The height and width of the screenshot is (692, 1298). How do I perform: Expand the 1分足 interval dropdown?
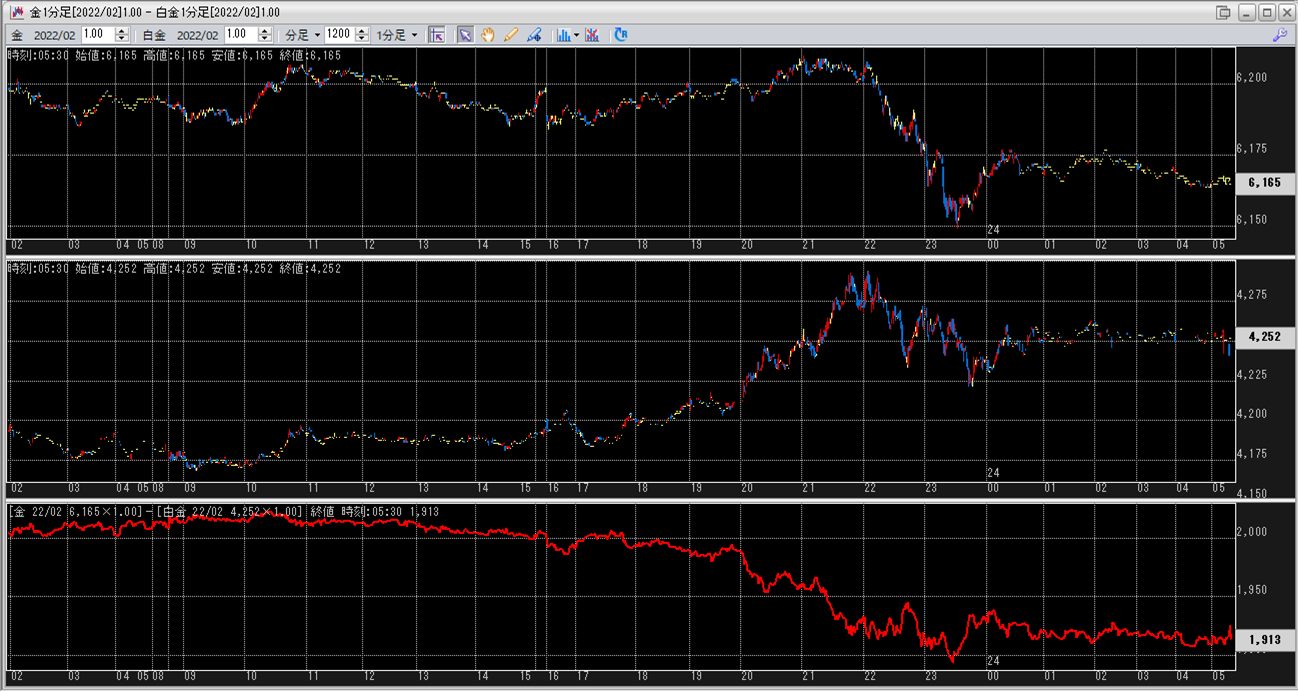tap(397, 35)
